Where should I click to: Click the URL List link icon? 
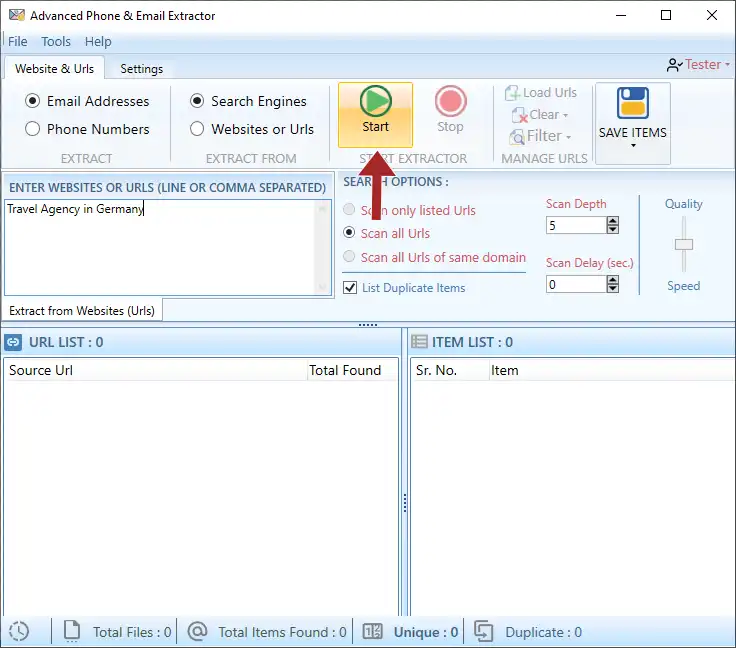(13, 343)
